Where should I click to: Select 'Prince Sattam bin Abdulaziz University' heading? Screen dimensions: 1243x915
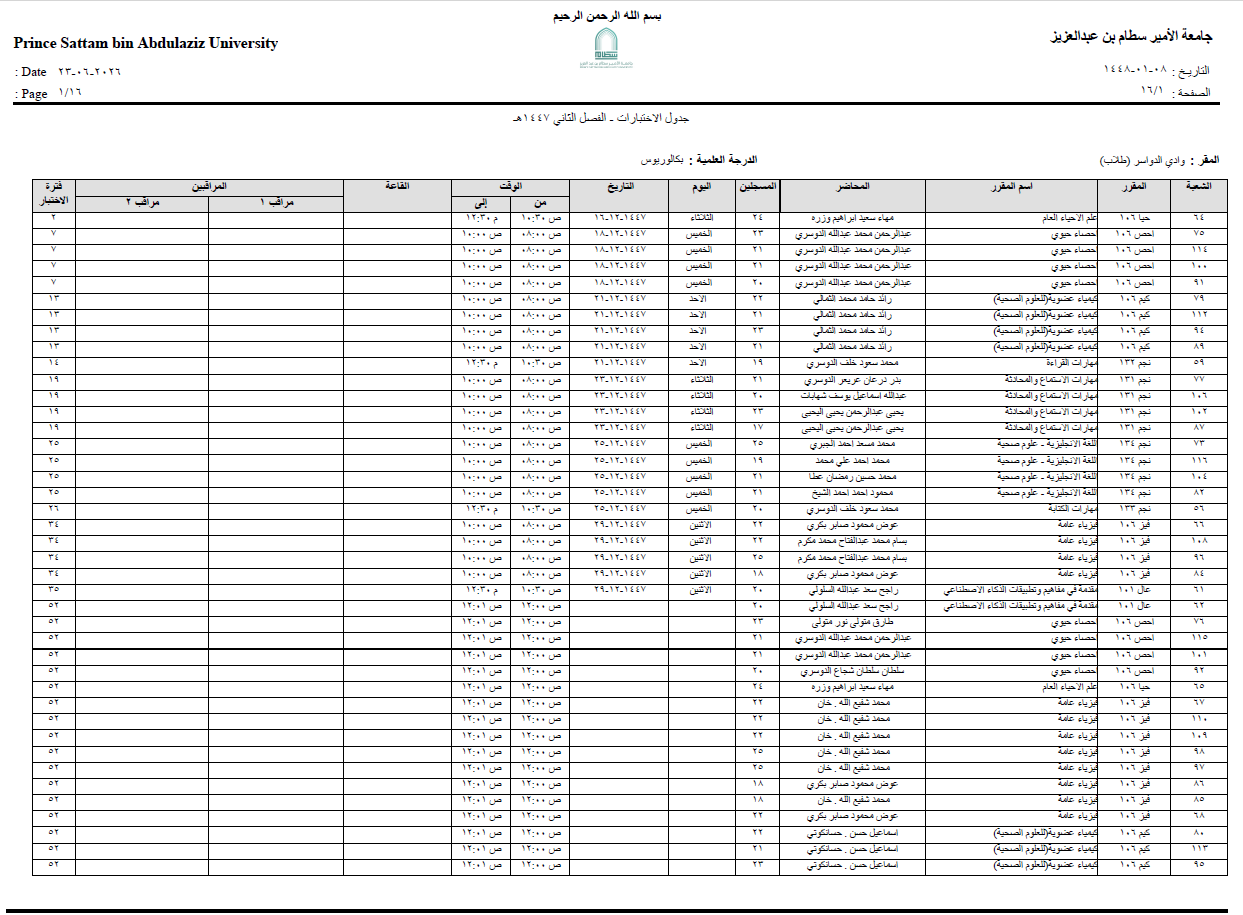pyautogui.click(x=146, y=44)
